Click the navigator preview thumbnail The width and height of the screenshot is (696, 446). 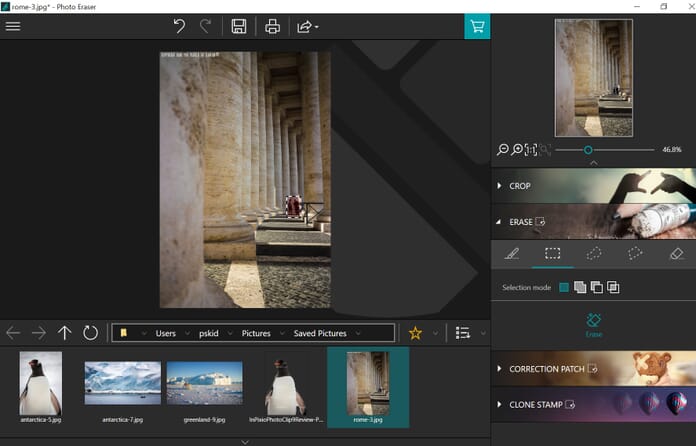(593, 78)
